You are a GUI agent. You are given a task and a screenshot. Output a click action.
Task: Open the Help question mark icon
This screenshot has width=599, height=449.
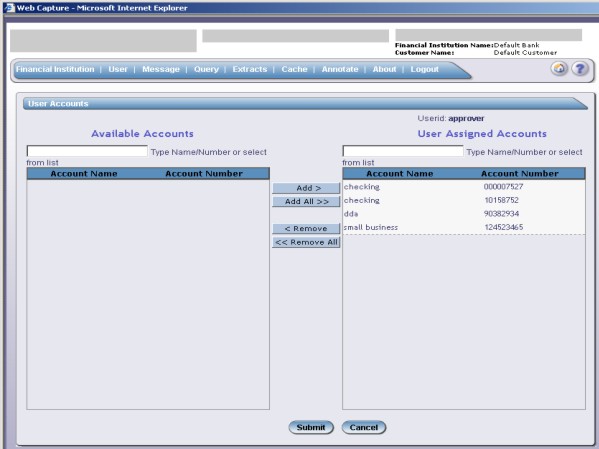(580, 69)
